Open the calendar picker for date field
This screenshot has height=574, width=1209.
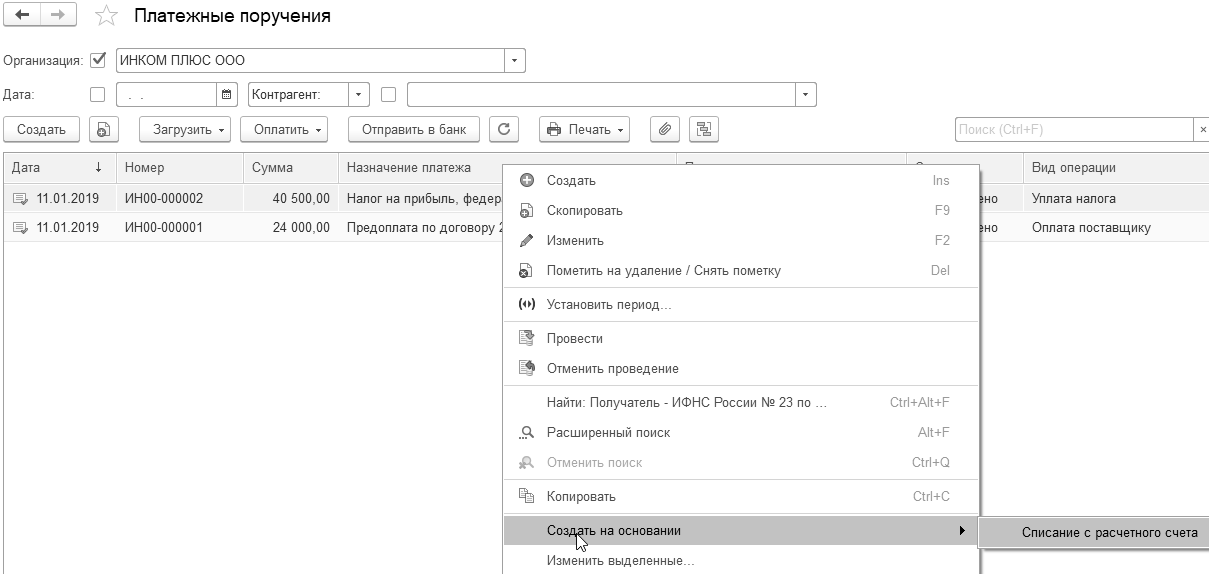pos(228,95)
